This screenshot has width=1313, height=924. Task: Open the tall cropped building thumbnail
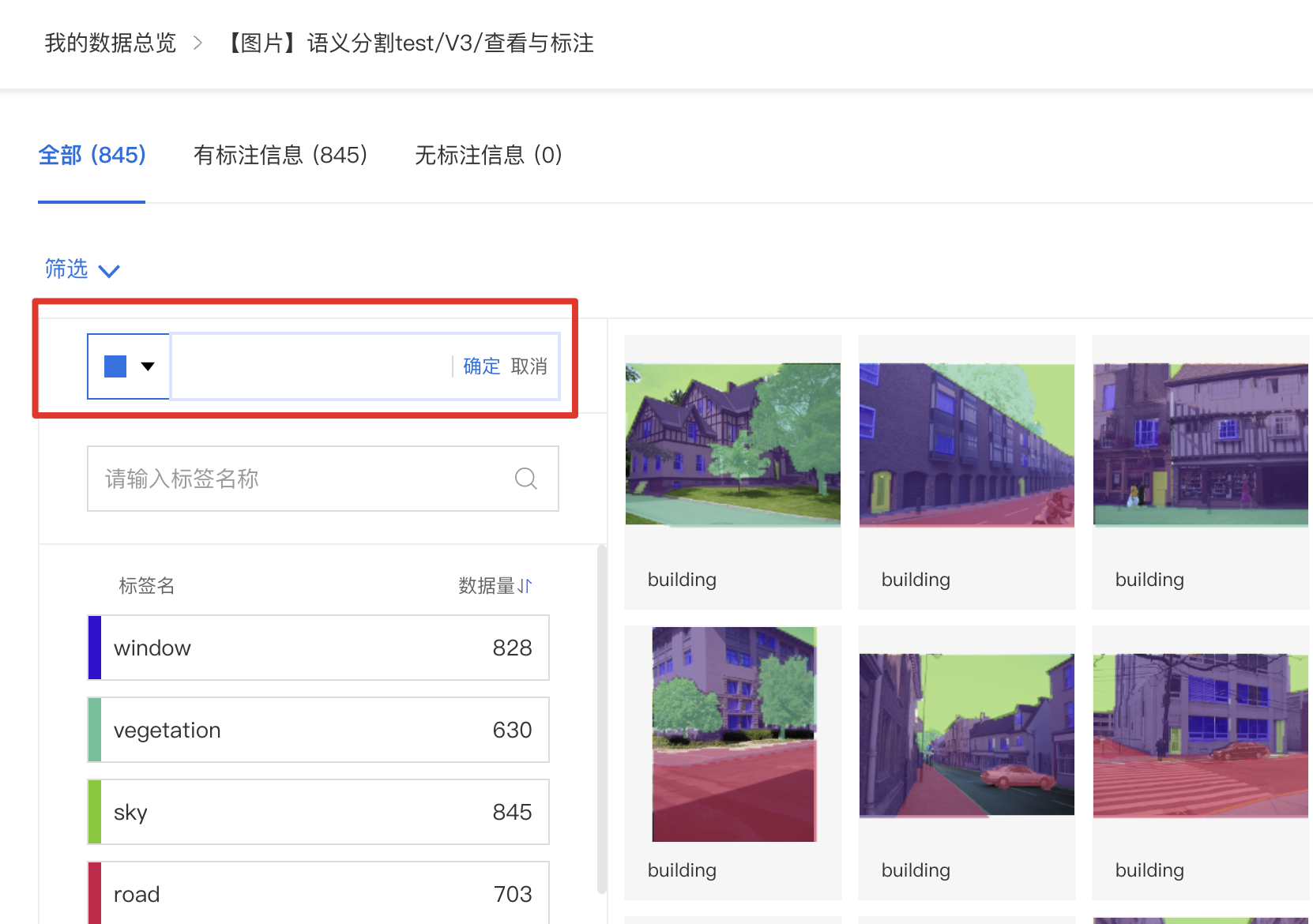click(x=734, y=734)
